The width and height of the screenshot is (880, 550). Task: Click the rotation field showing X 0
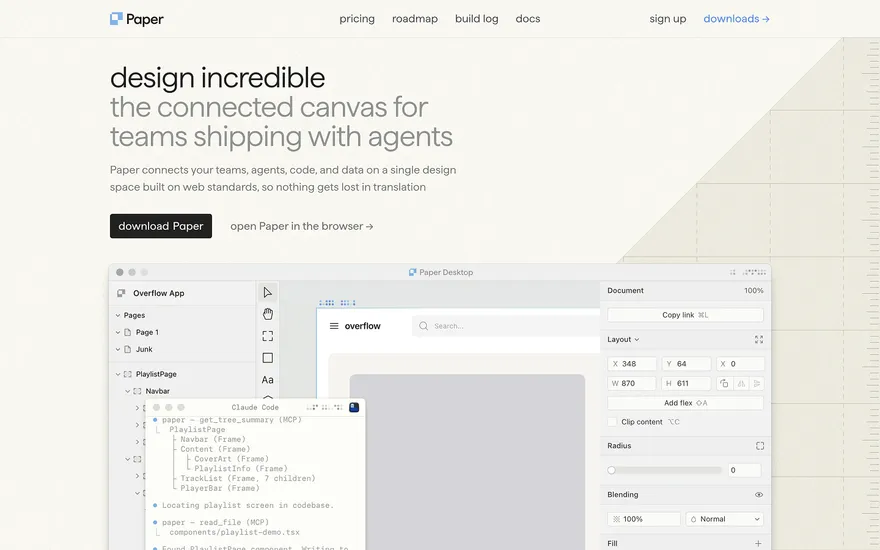[x=740, y=364]
